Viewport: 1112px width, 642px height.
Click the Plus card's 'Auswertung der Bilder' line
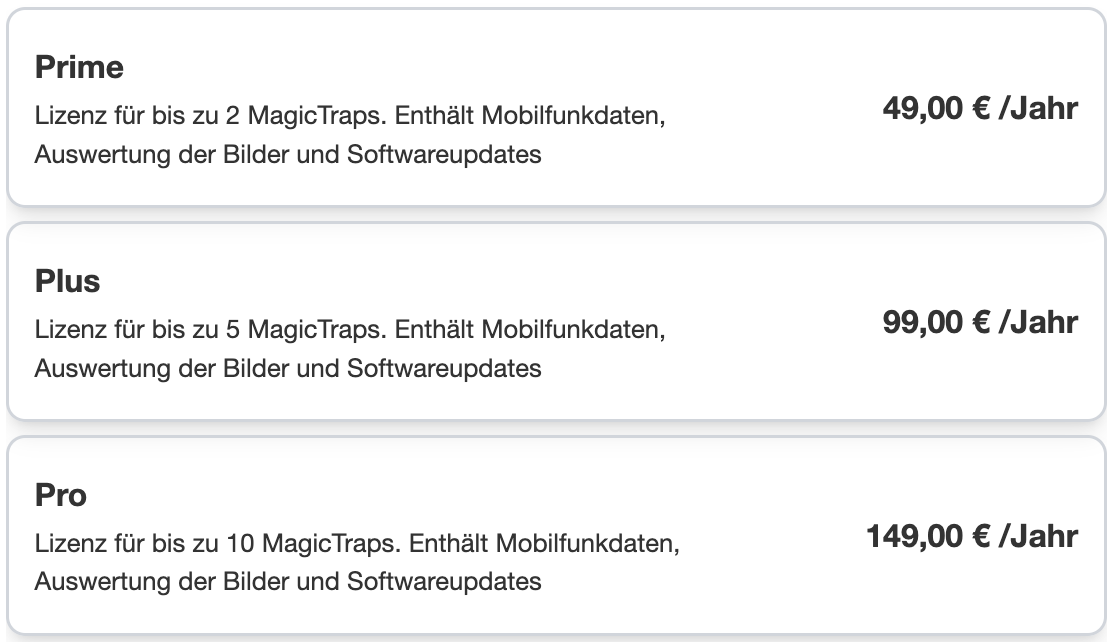(x=288, y=369)
